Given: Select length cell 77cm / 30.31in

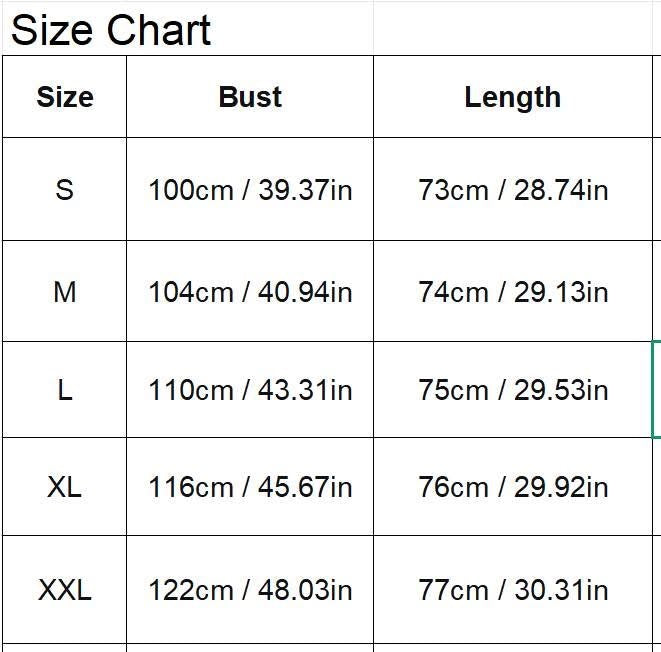Looking at the screenshot, I should click(x=512, y=589).
